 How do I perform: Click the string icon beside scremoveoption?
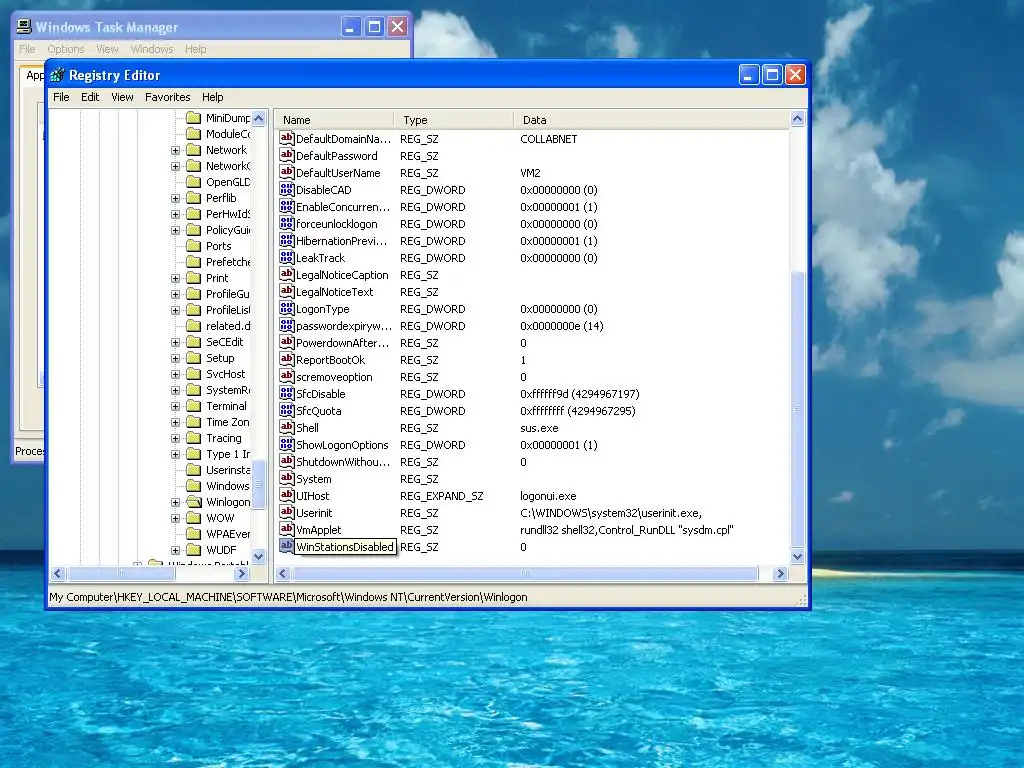coord(286,376)
